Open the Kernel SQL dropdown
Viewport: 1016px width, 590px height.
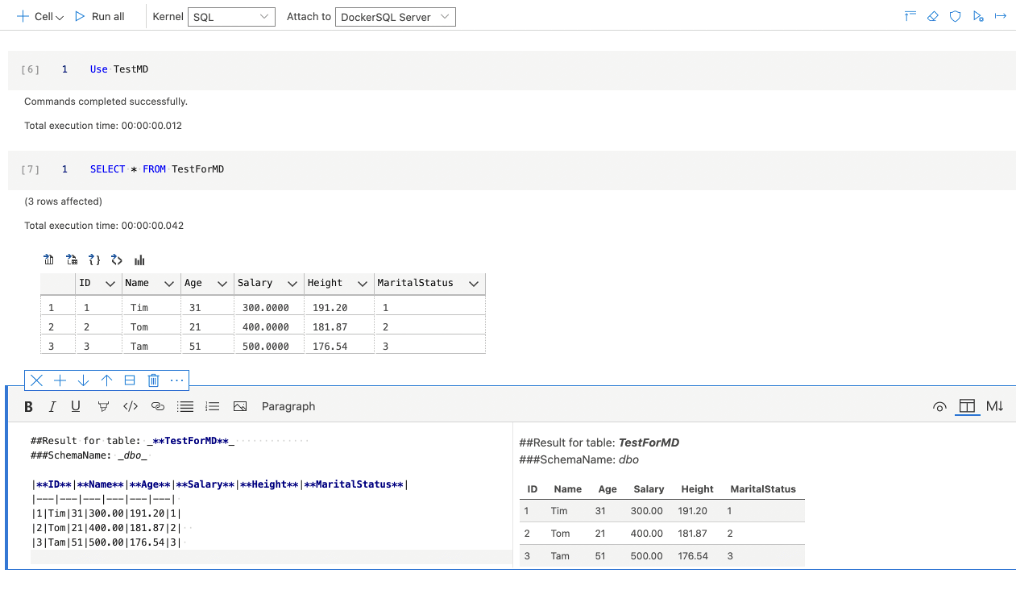(232, 17)
